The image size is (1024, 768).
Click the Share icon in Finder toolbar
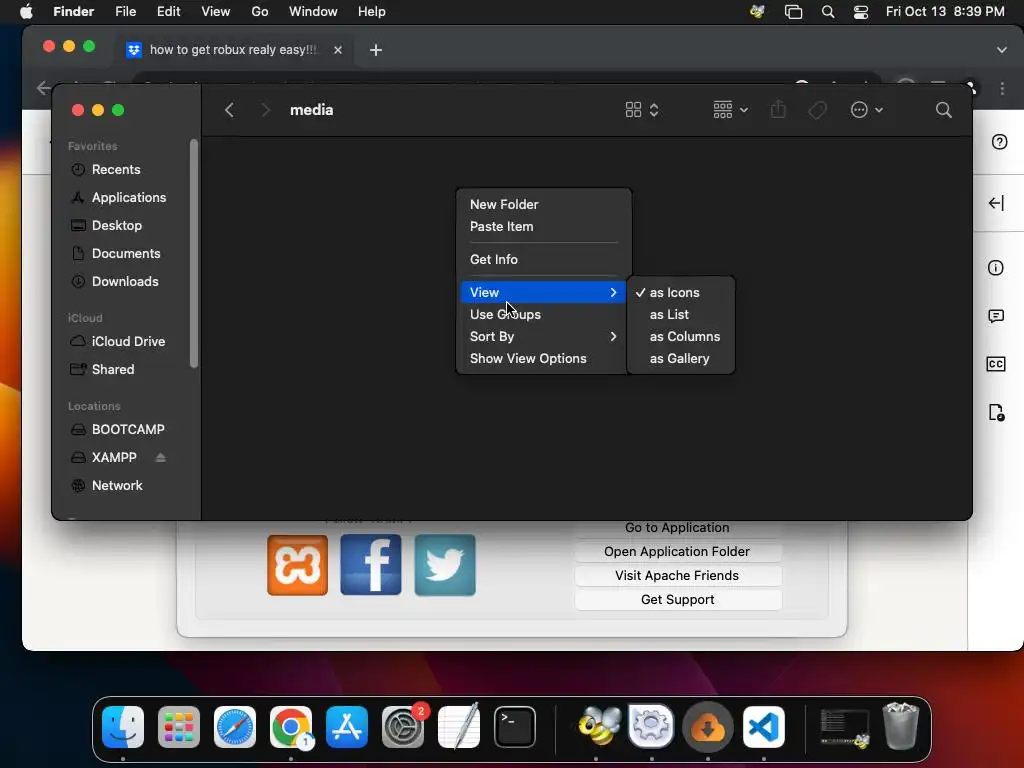[x=778, y=110]
